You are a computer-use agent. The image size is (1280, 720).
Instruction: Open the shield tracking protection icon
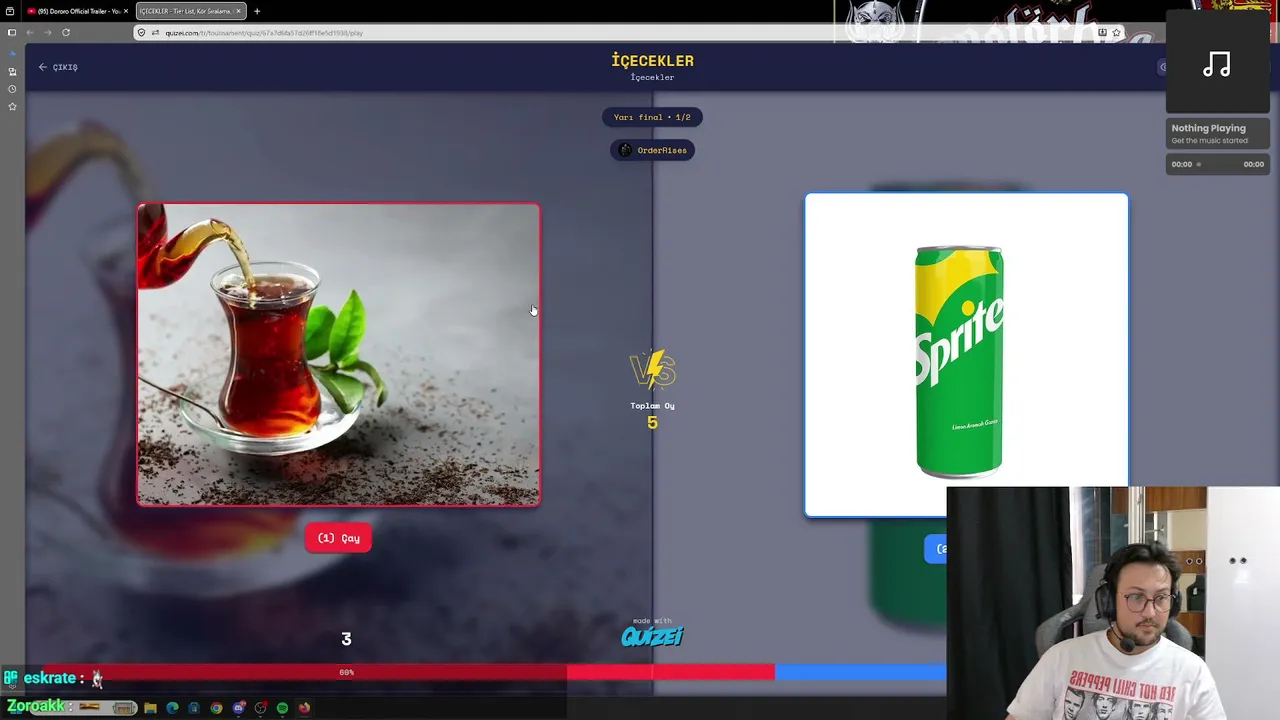[x=141, y=33]
